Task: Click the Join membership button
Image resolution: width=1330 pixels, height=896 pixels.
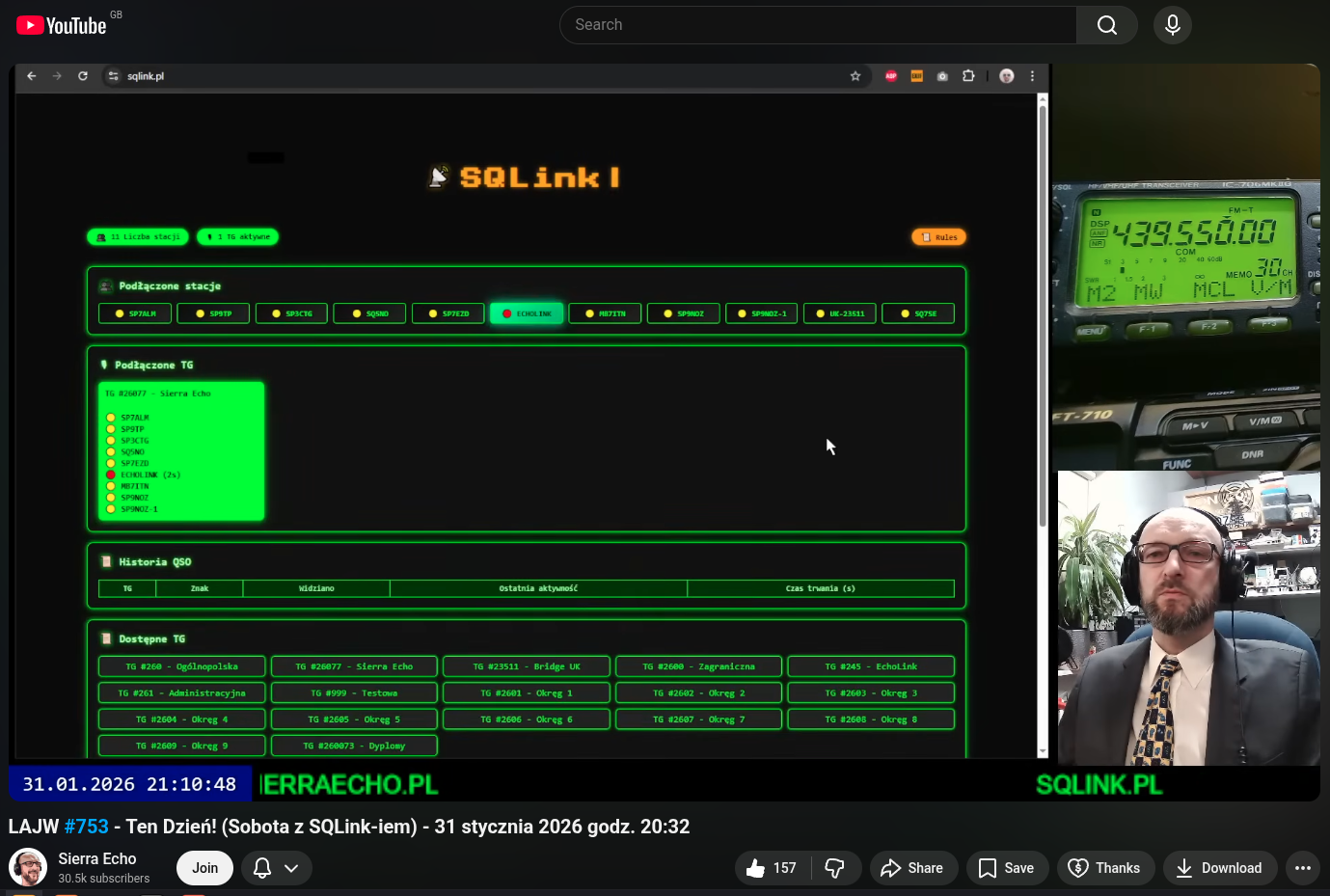Action: coord(204,868)
